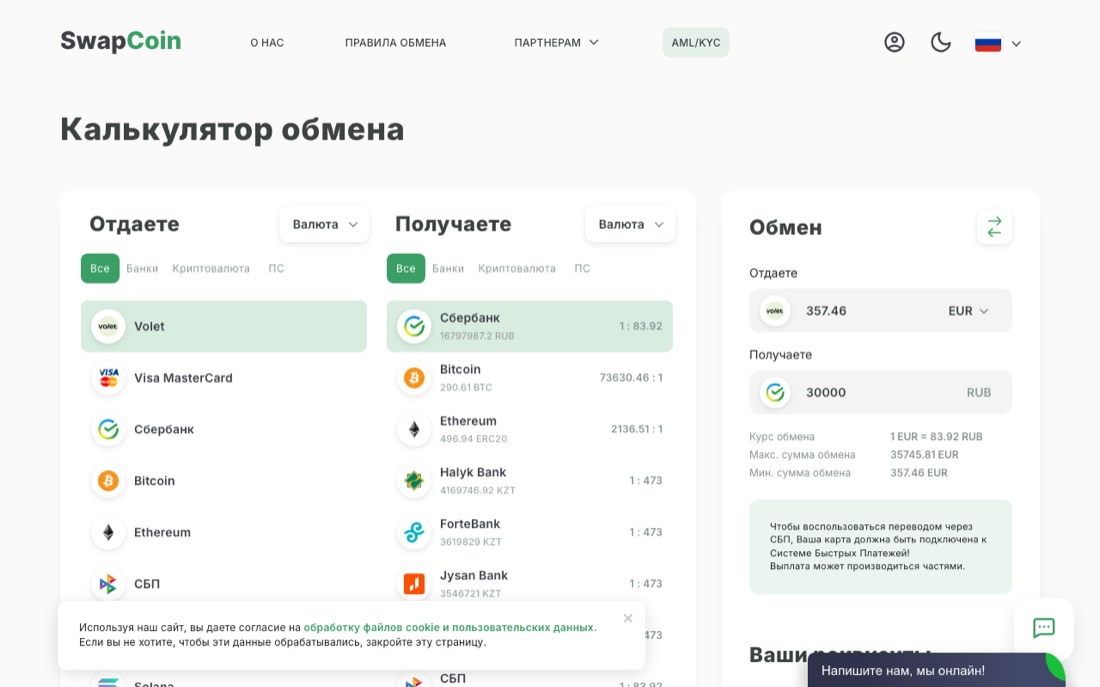Click Halyk Bank name in Получаете
The image size is (1100, 687).
coord(473,472)
